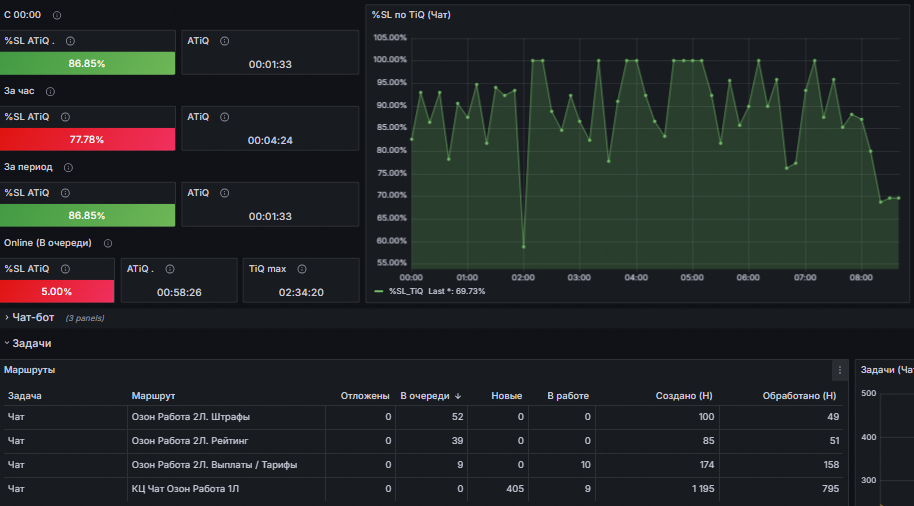The width and height of the screenshot is (914, 506).
Task: Sort table by Маршрут column header
Action: [x=153, y=396]
